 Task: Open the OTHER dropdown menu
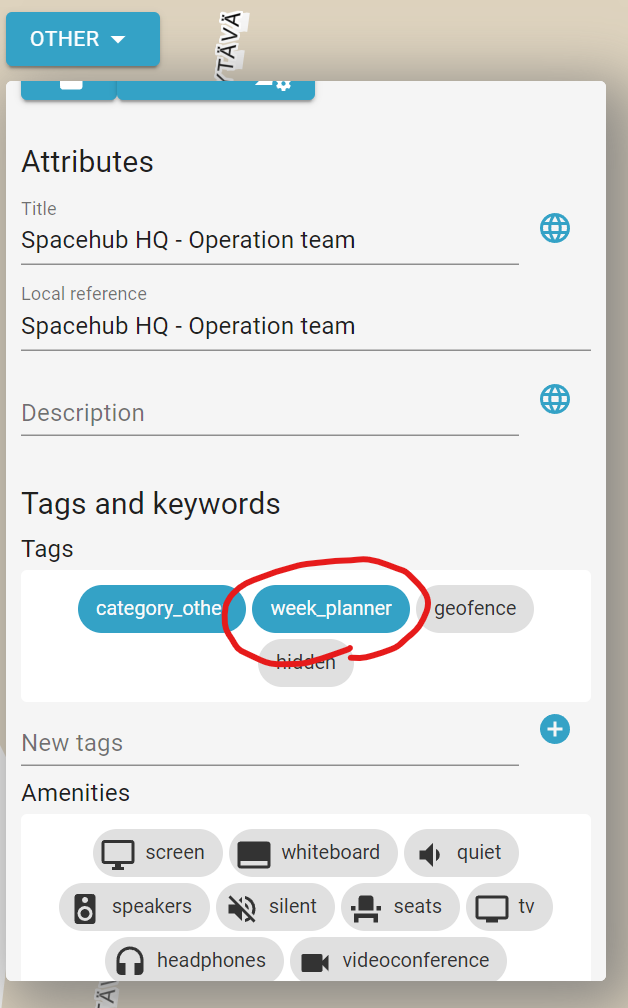coord(83,39)
